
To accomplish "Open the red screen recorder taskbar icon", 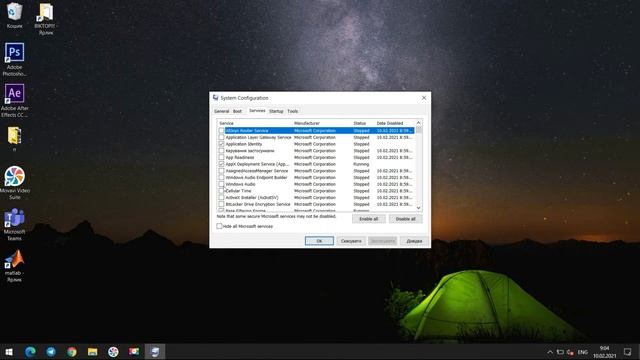I will coord(134,352).
